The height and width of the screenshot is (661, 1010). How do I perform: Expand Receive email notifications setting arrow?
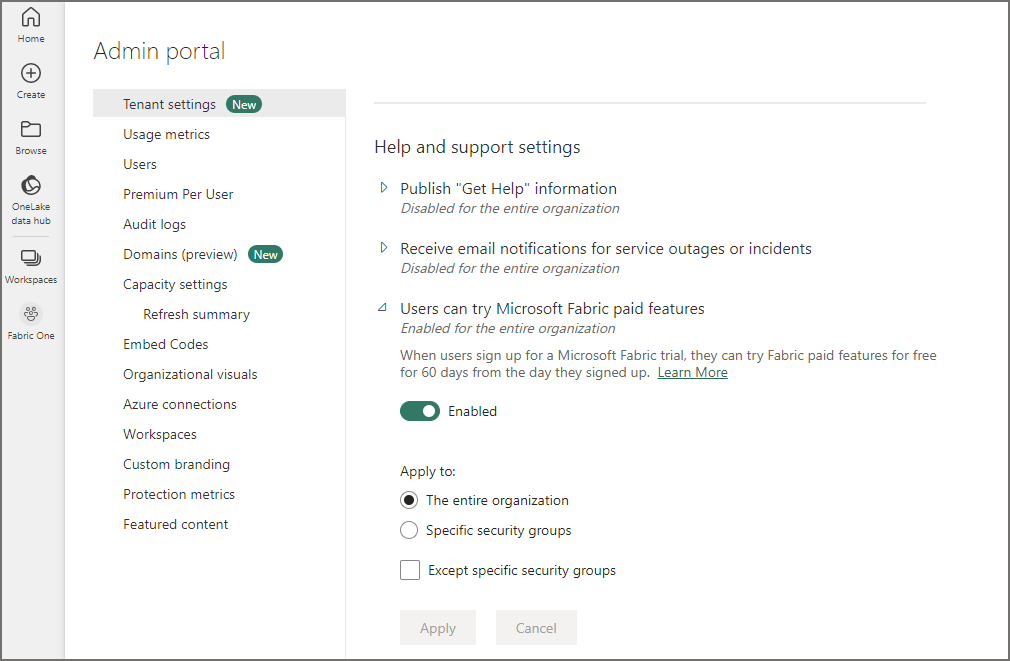click(x=384, y=247)
